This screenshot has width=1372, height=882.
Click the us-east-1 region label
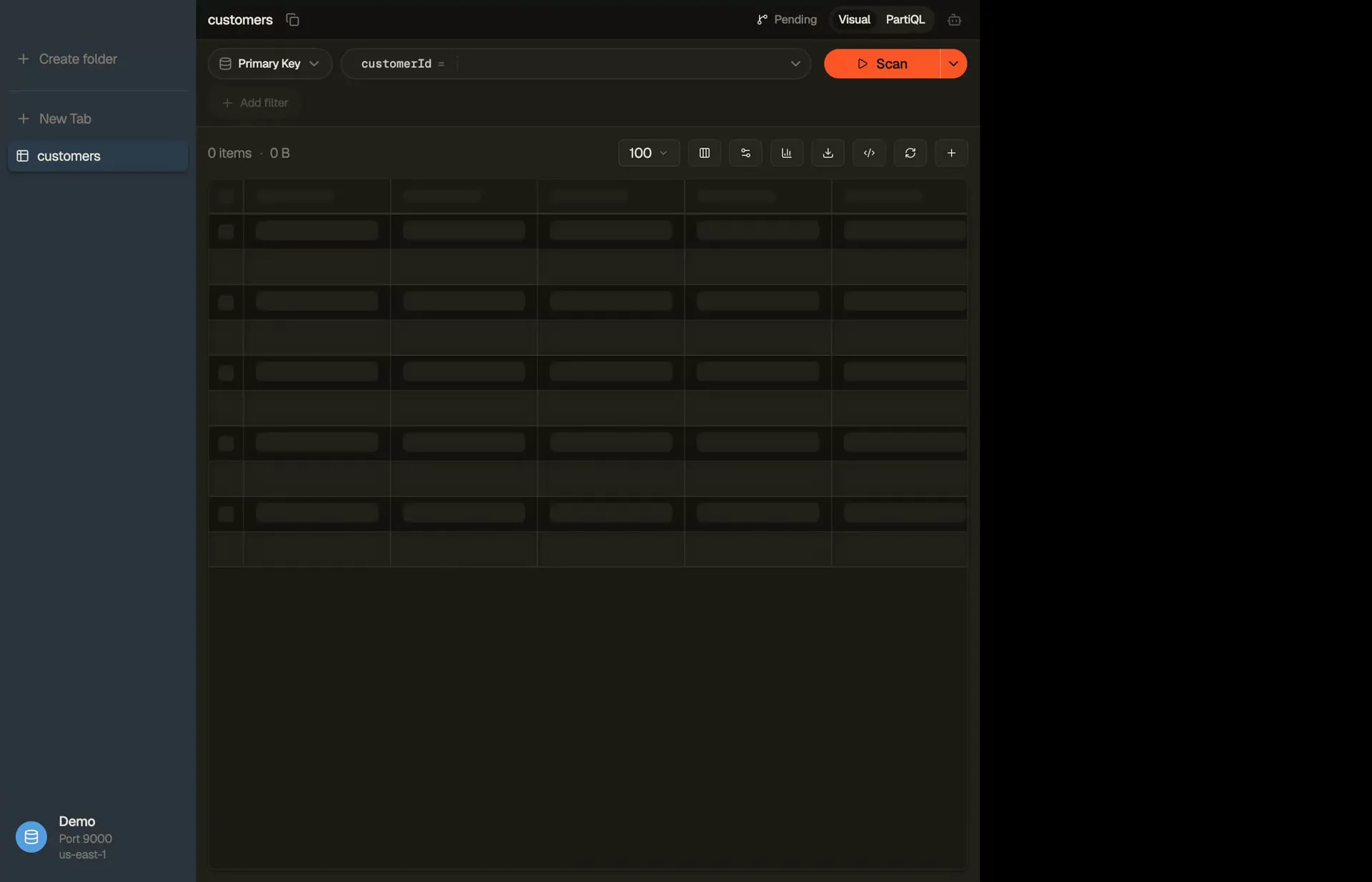coord(82,854)
